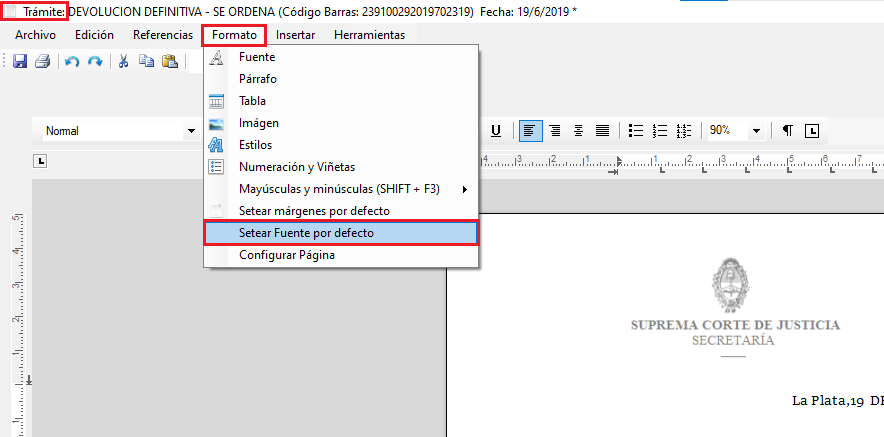
Task: Click the Save floppy disk icon
Action: pos(20,62)
